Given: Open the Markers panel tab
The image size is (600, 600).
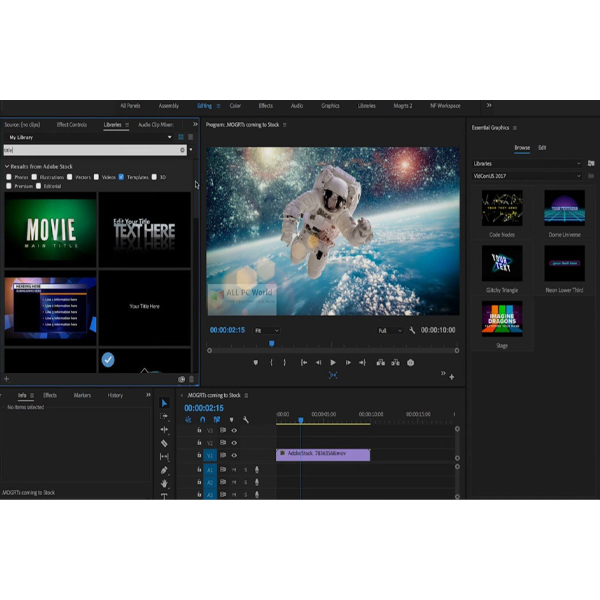Looking at the screenshot, I should [82, 395].
